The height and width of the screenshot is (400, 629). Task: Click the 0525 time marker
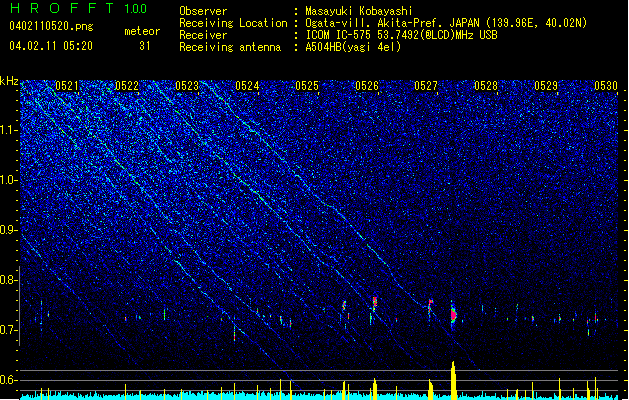click(307, 86)
